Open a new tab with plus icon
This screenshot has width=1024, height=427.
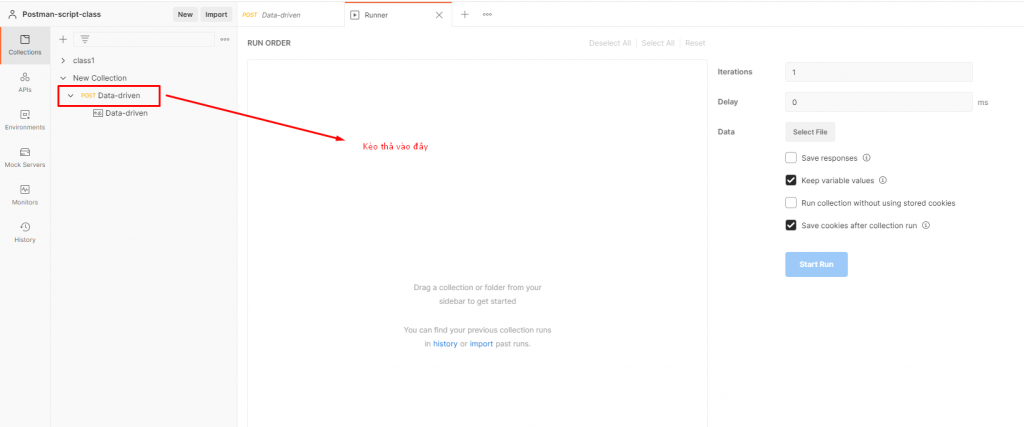click(465, 14)
